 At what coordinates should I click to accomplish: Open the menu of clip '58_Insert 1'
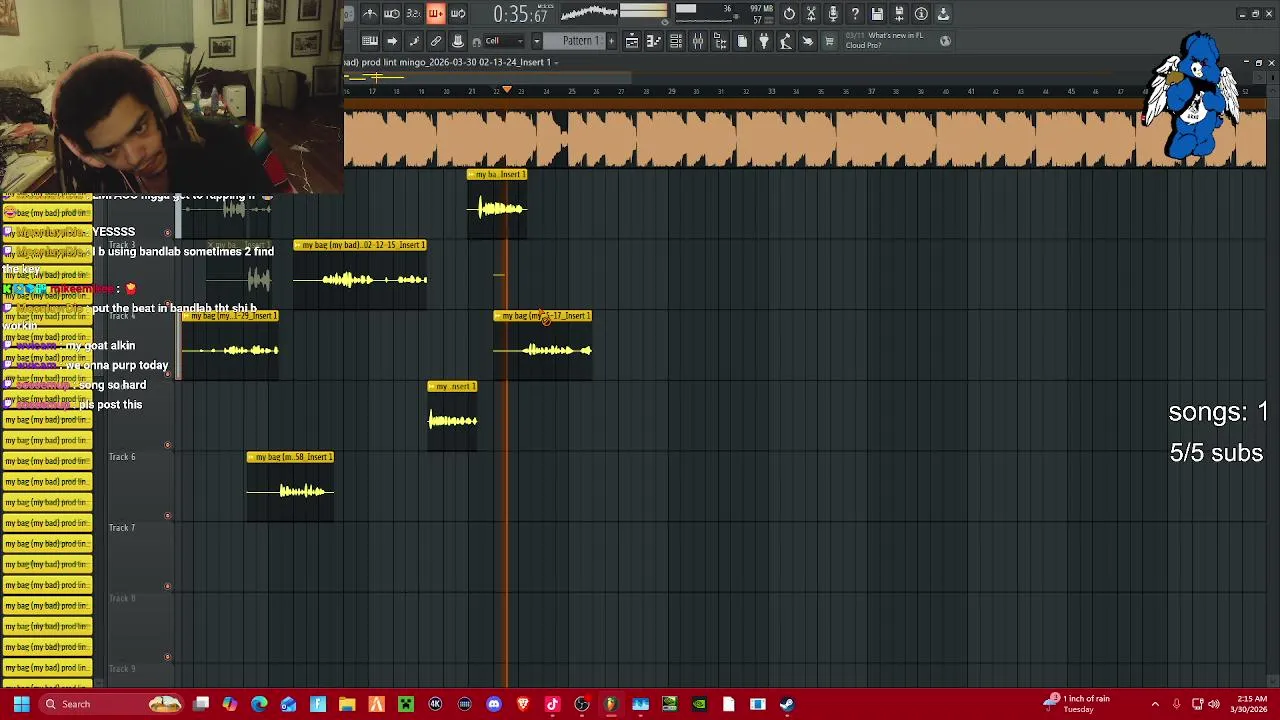coord(251,457)
